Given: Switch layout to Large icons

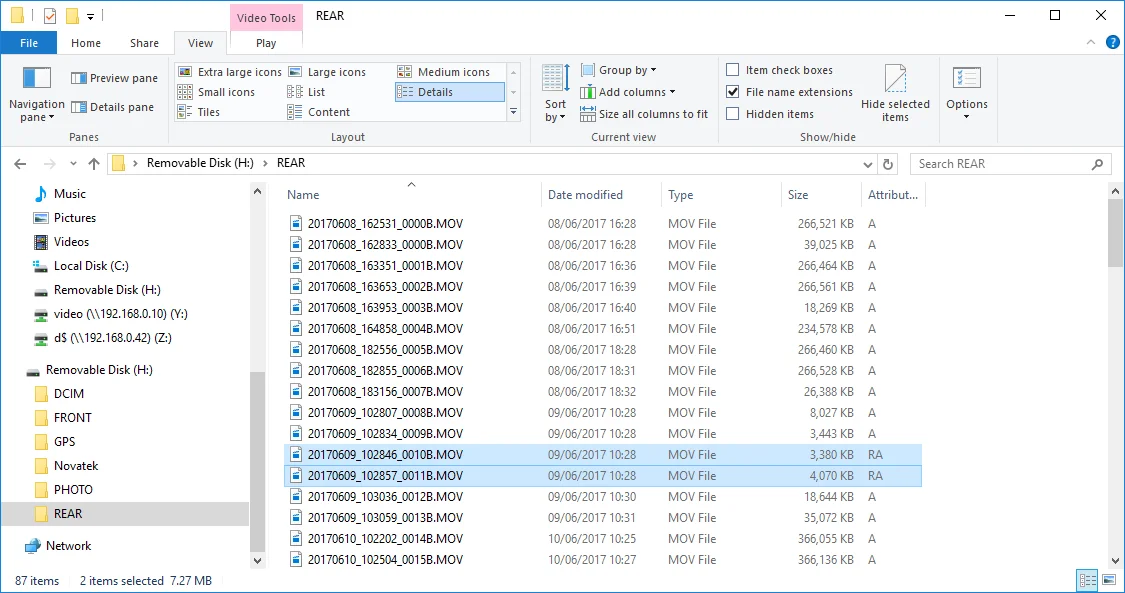Looking at the screenshot, I should (x=328, y=72).
